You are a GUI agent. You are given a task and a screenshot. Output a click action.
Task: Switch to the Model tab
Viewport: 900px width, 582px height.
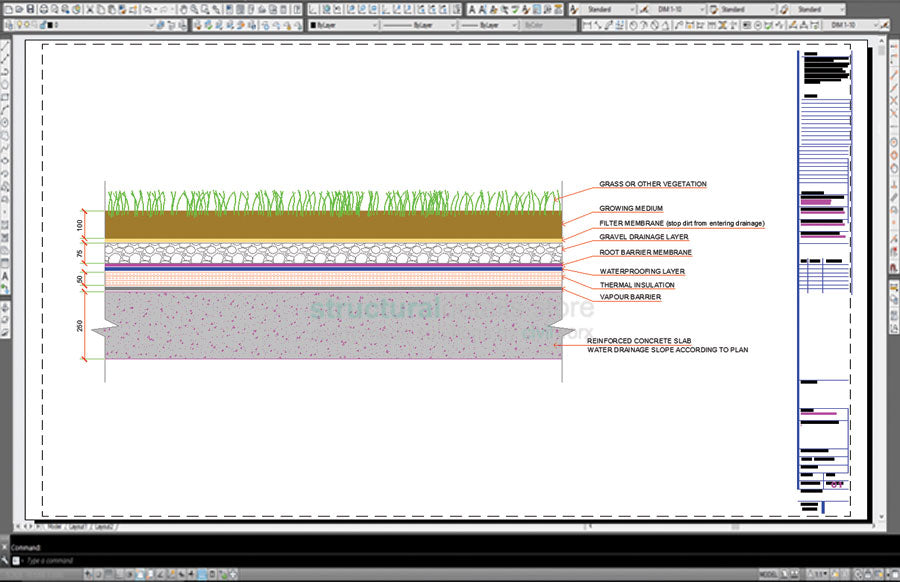[53, 525]
